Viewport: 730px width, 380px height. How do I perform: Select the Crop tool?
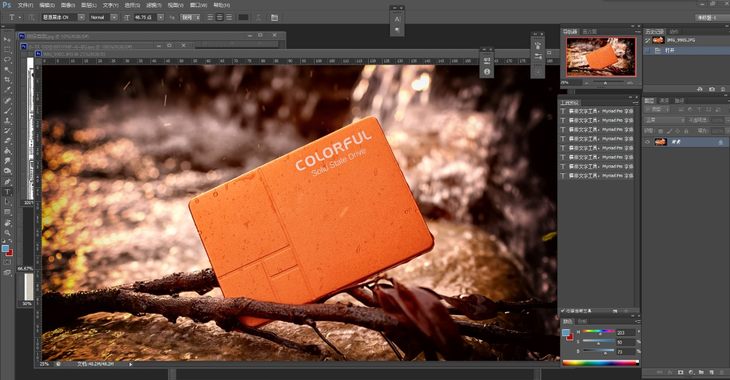tap(7, 80)
